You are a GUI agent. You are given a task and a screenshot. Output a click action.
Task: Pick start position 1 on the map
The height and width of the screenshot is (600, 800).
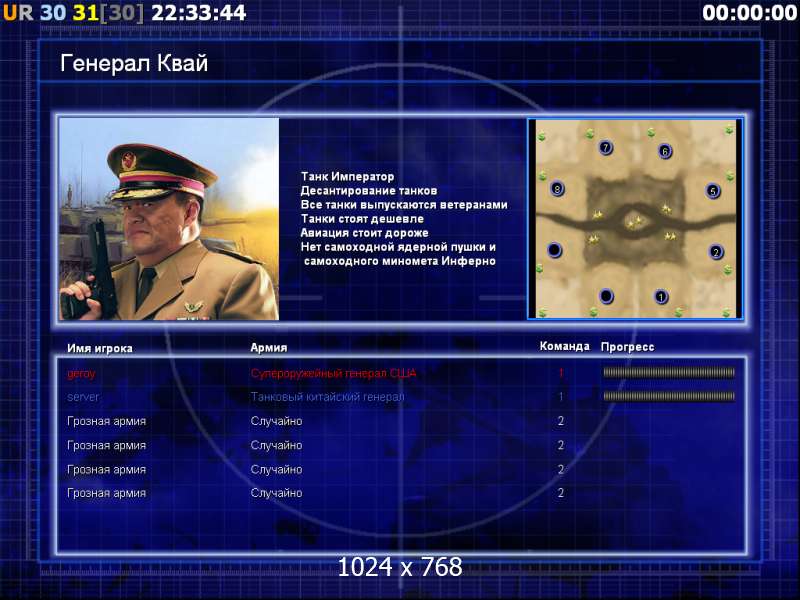661,296
